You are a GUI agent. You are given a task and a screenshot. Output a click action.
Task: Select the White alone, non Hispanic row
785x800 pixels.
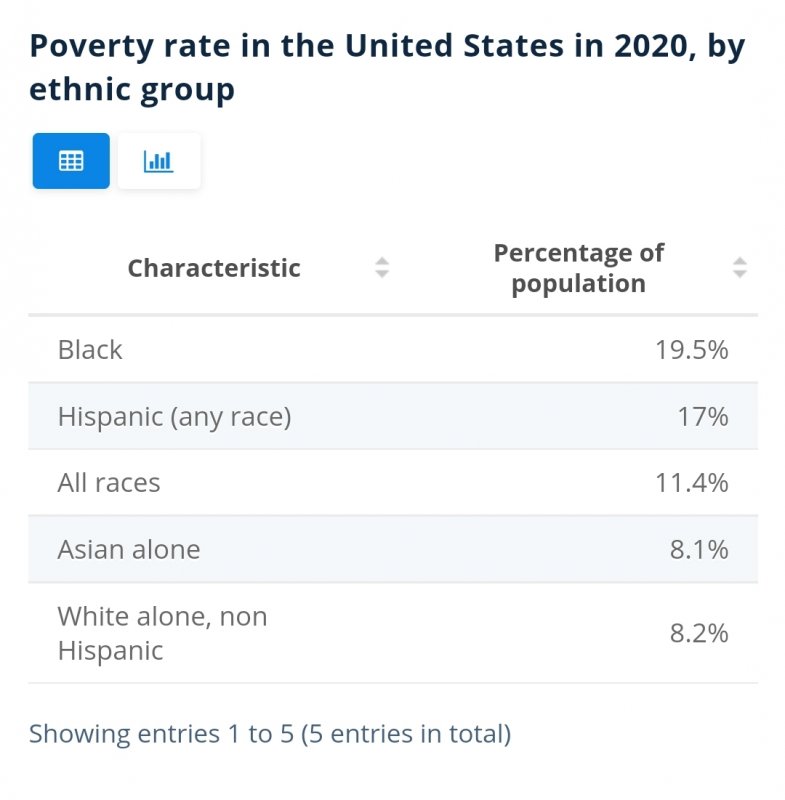[x=393, y=633]
